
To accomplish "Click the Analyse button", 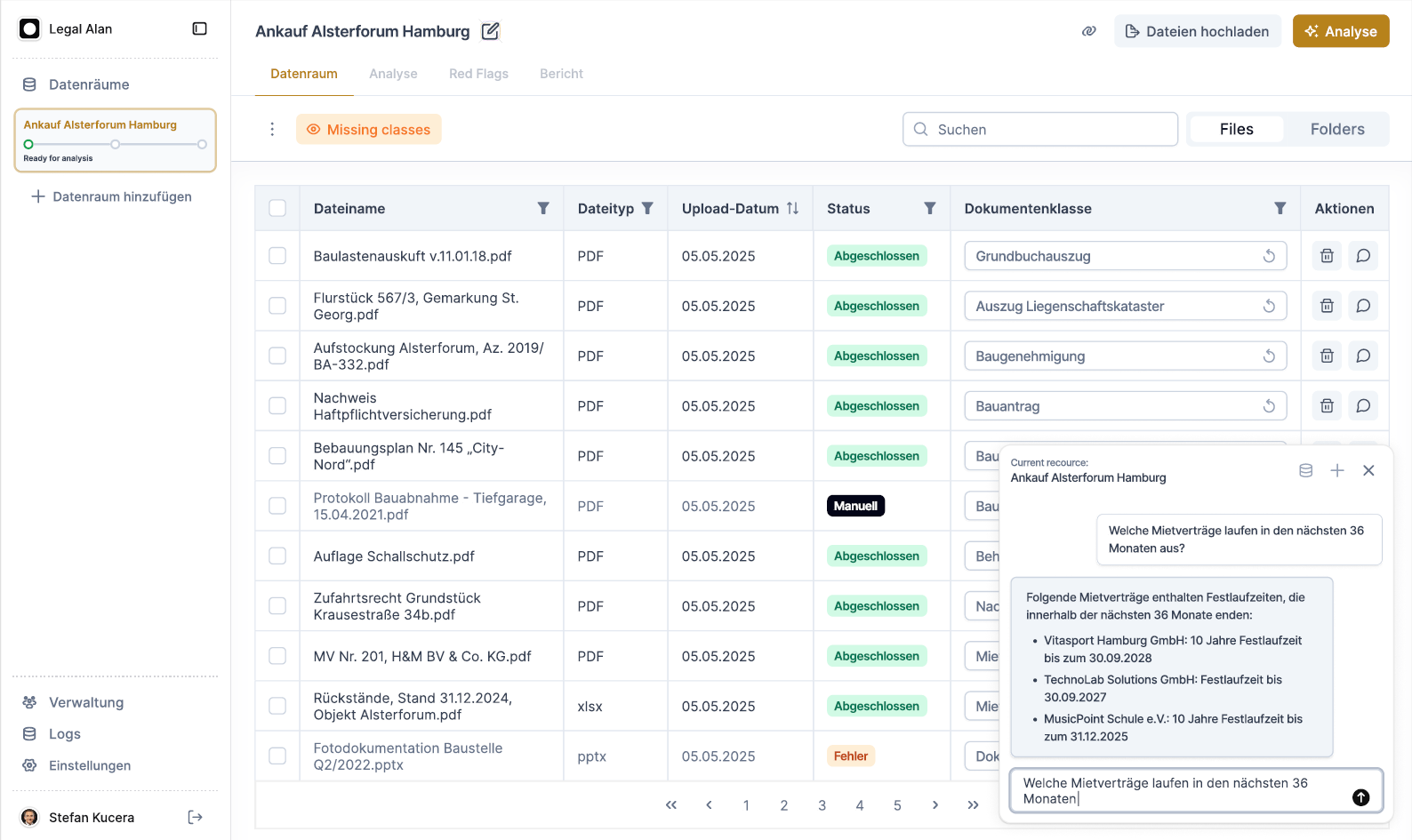I will 1340,31.
